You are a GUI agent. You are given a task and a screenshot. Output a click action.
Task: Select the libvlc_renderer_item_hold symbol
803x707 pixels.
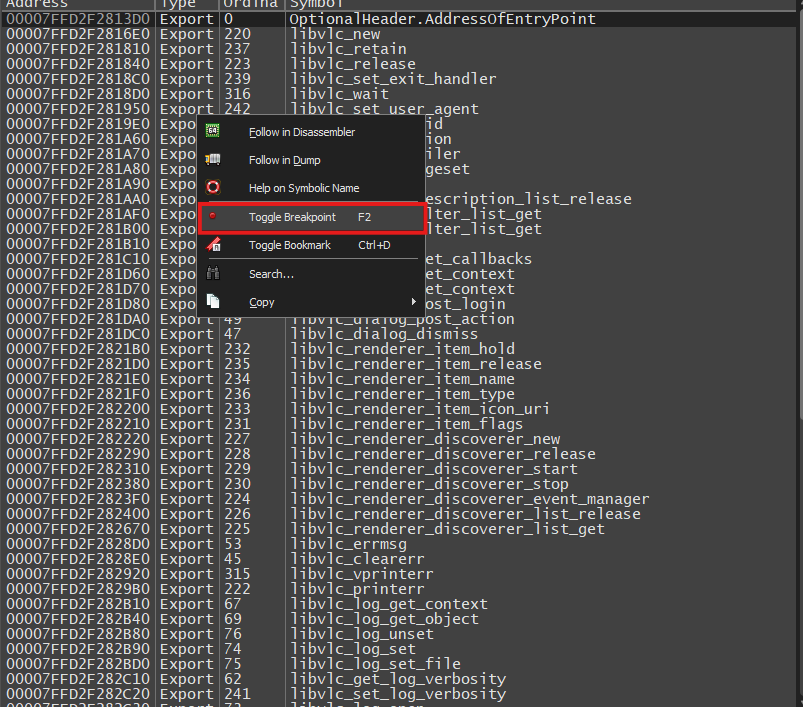coord(402,349)
